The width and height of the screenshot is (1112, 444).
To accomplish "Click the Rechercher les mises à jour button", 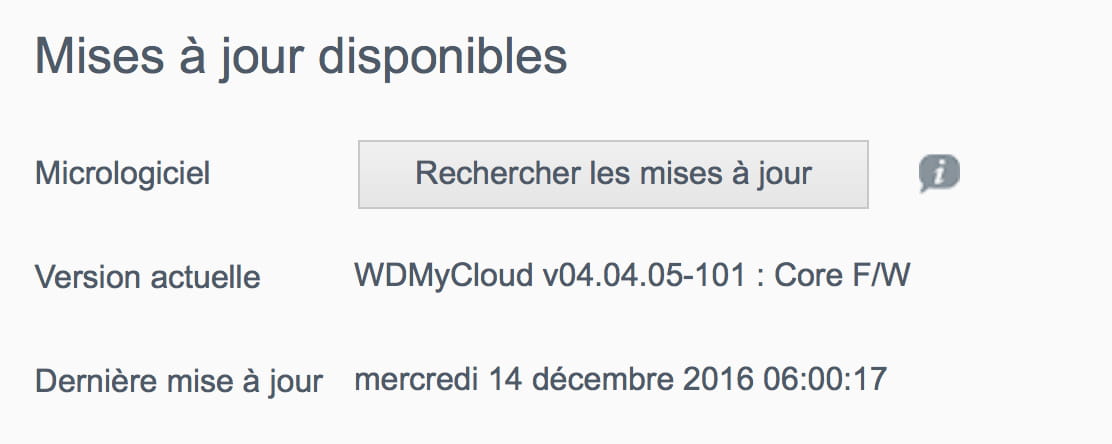I will (x=613, y=174).
